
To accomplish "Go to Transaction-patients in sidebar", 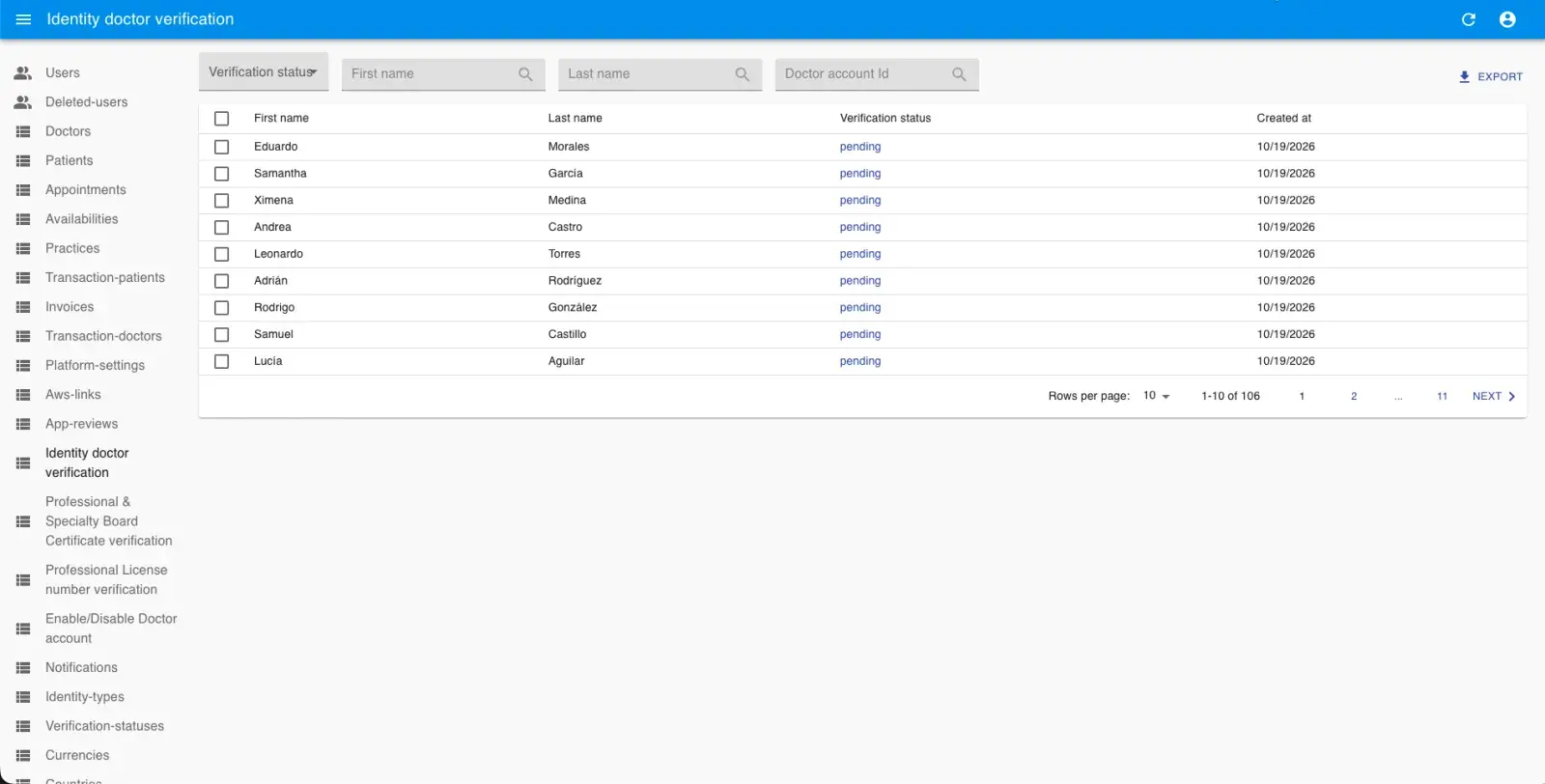I will pyautogui.click(x=105, y=278).
